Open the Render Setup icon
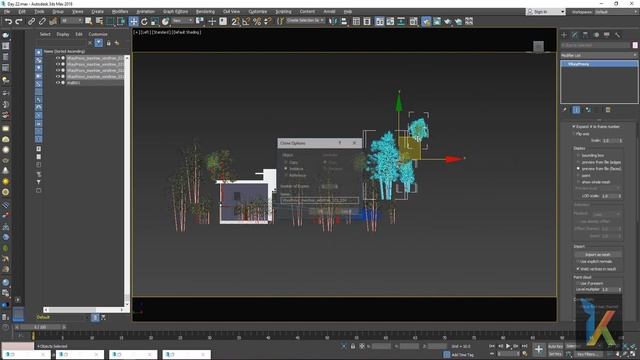The height and width of the screenshot is (360, 640). pos(426,21)
